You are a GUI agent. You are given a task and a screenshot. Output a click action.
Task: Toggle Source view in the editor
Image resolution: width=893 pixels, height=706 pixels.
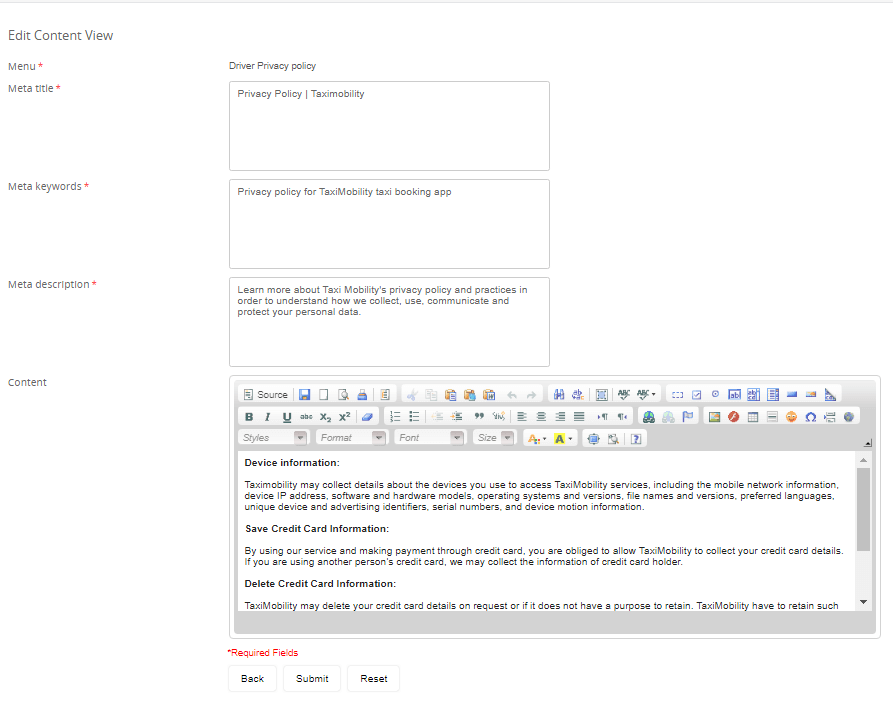pos(265,395)
